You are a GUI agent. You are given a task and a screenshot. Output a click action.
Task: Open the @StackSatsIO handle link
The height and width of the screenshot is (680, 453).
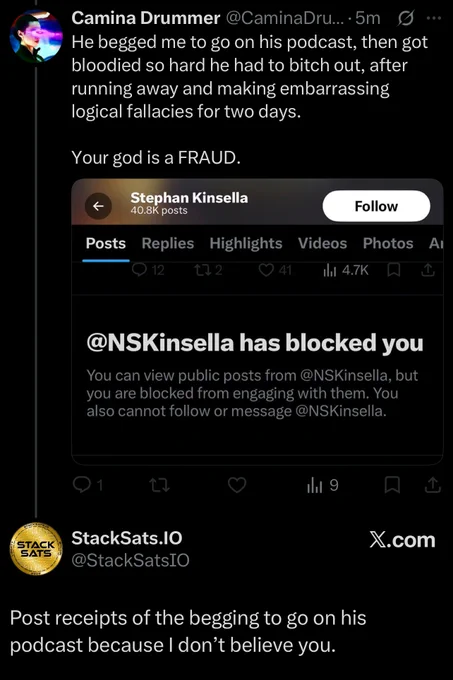tap(130, 560)
